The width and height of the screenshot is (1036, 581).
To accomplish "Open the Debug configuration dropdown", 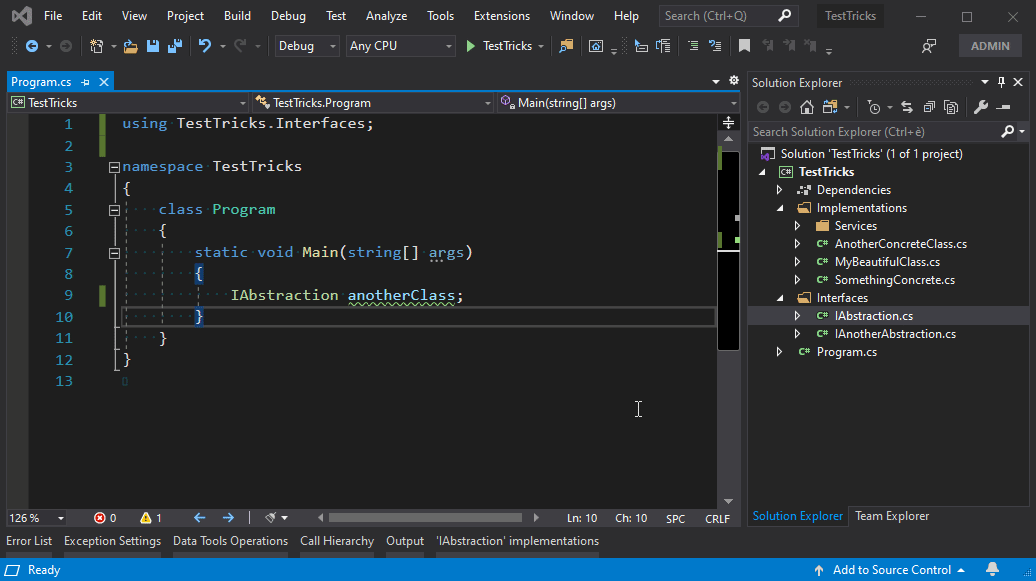I will pos(307,46).
